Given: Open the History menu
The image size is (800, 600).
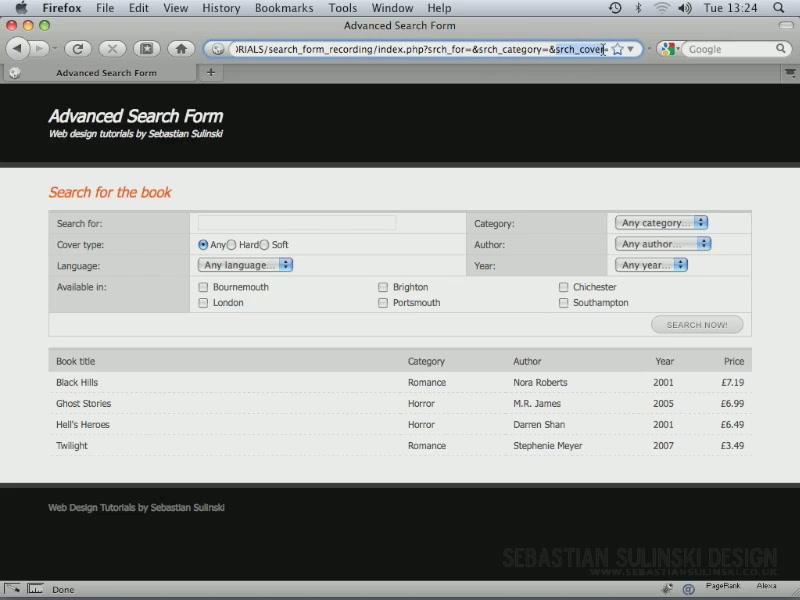Looking at the screenshot, I should point(221,8).
